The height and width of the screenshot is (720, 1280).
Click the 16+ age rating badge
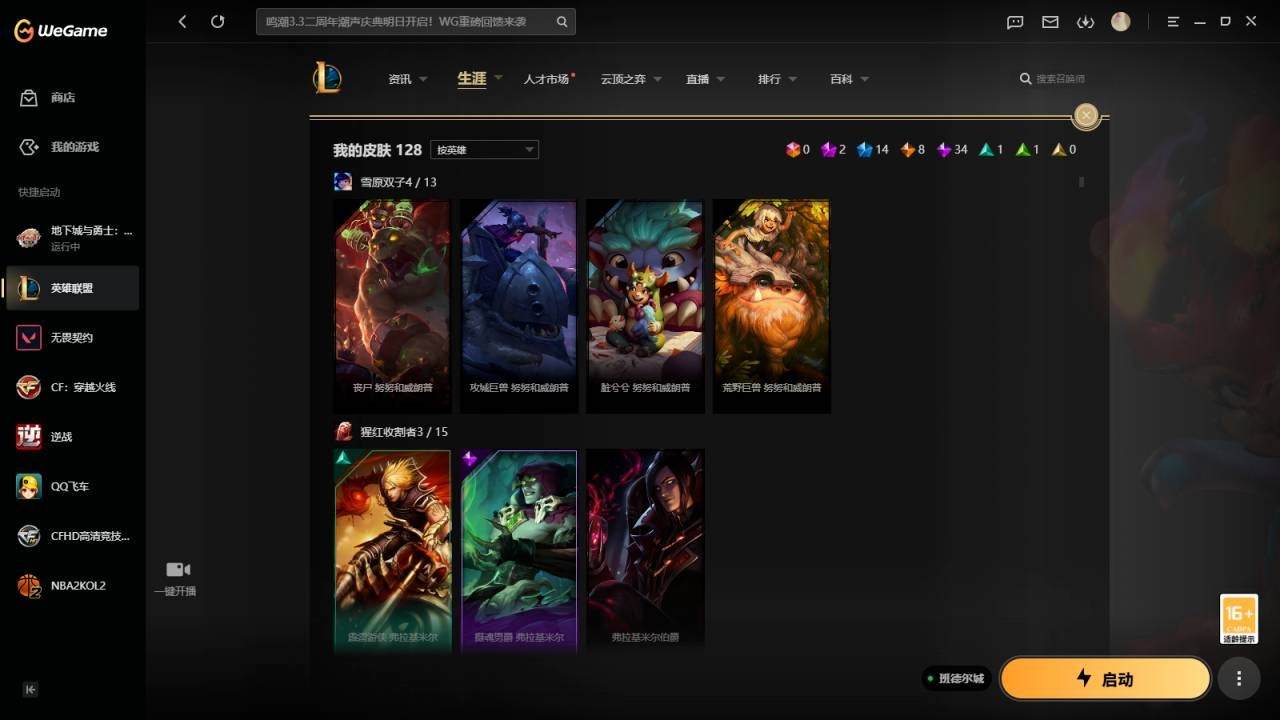1239,619
